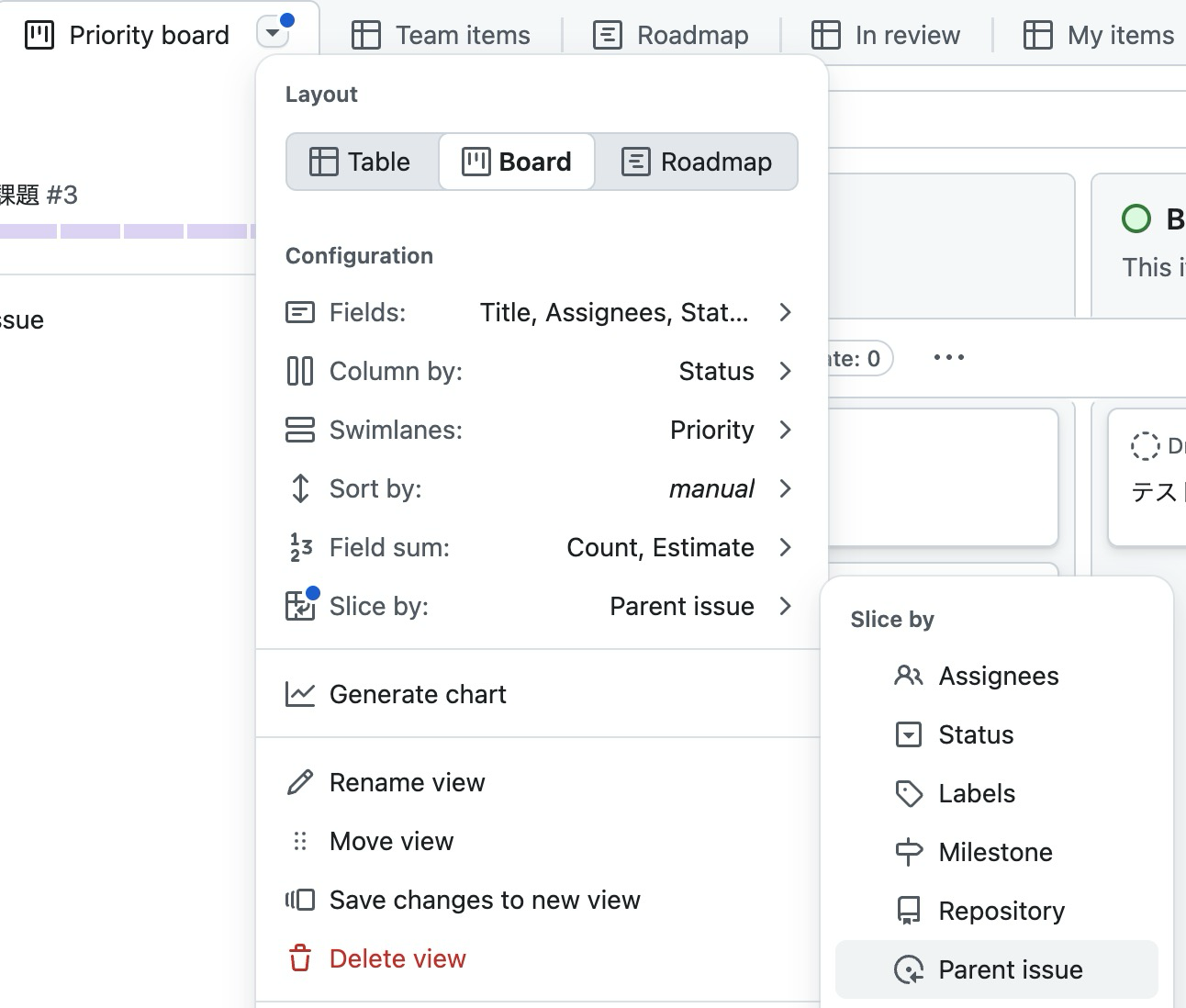Click the Move view grabber dots icon
Viewport: 1186px width, 1008px height.
(300, 841)
